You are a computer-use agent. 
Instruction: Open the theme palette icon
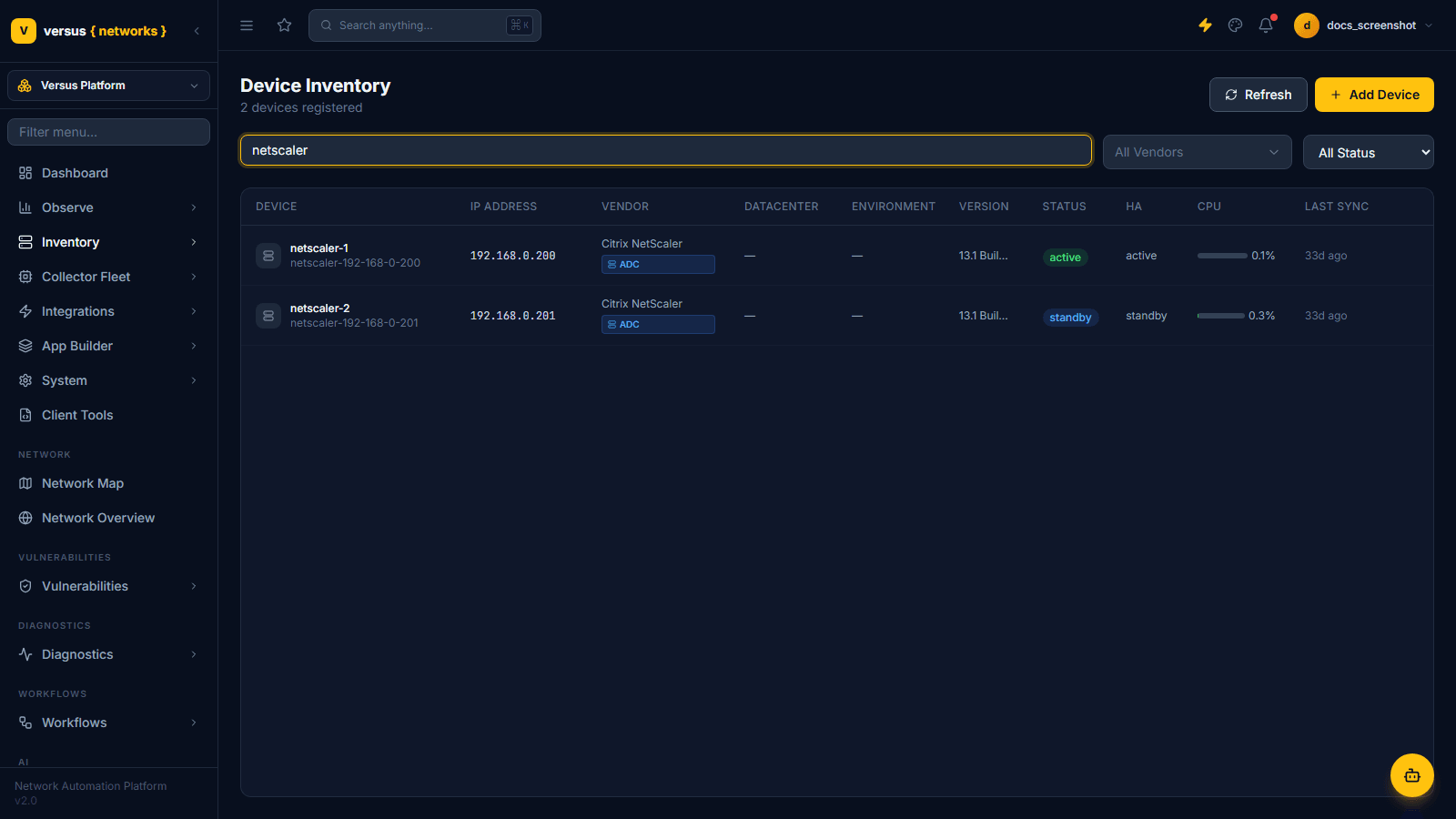[x=1235, y=25]
